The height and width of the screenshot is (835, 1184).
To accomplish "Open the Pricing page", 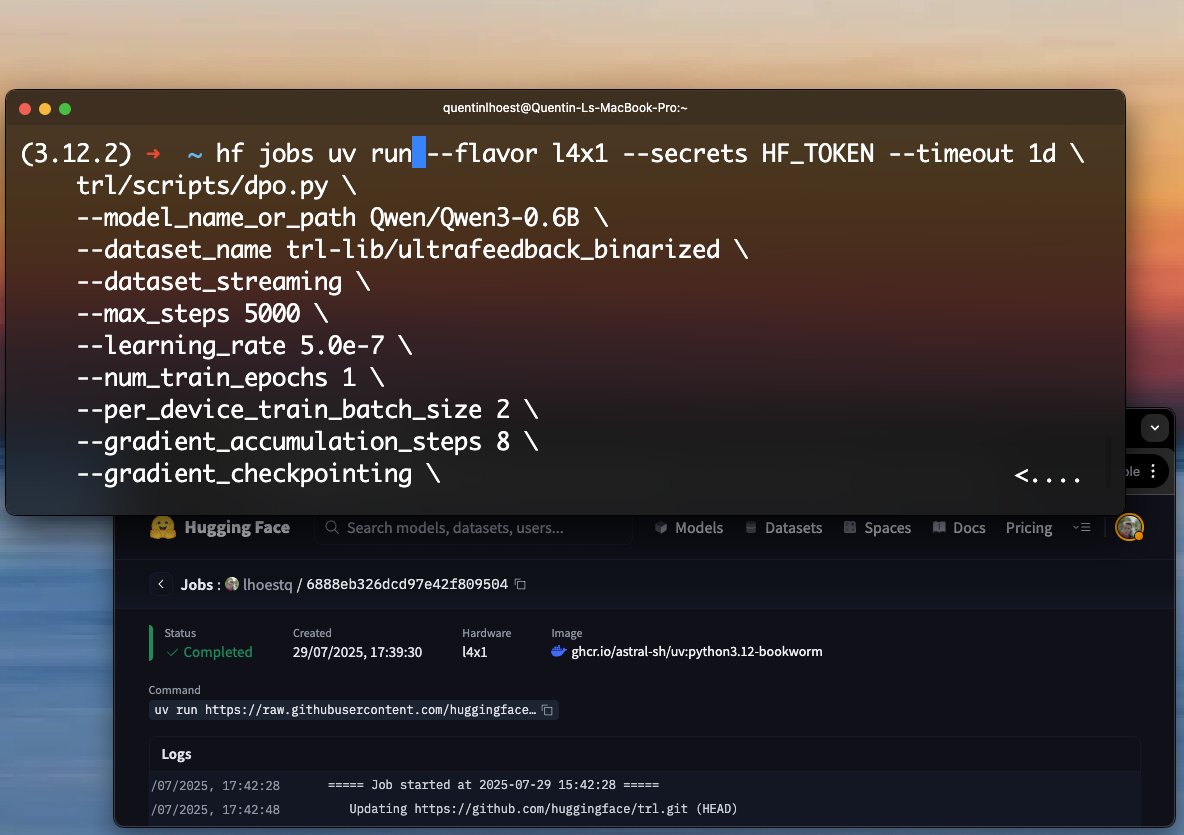I will [x=1028, y=528].
